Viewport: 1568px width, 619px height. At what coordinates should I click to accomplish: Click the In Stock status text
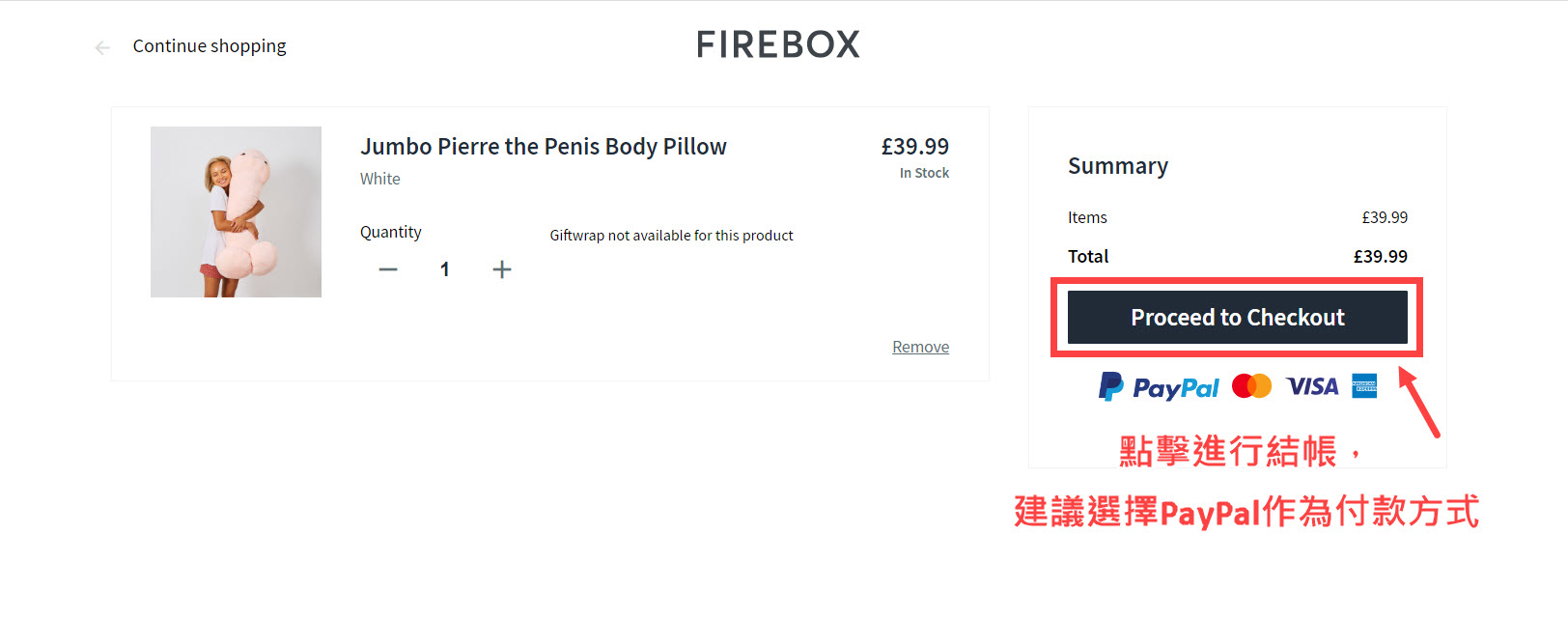924,173
